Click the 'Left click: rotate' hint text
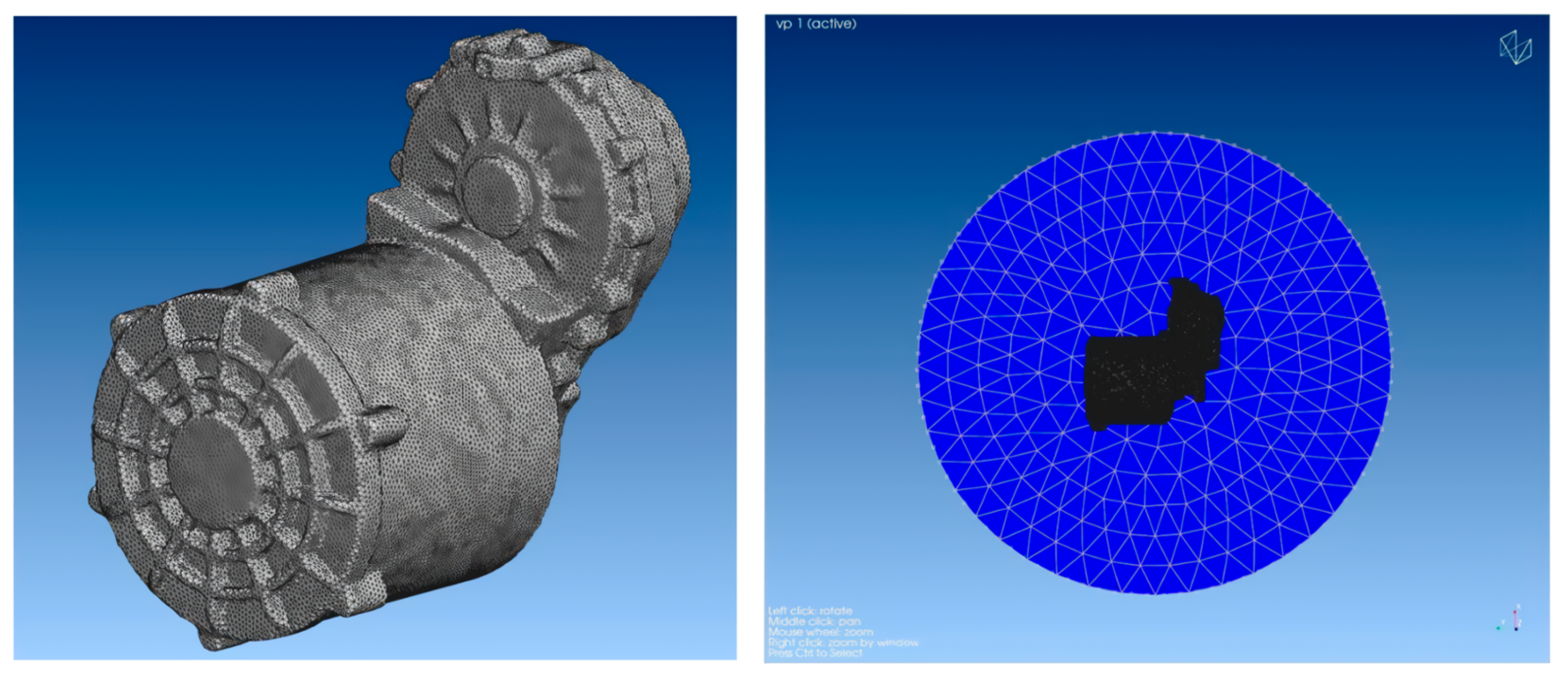The width and height of the screenshot is (1568, 678). pyautogui.click(x=810, y=610)
